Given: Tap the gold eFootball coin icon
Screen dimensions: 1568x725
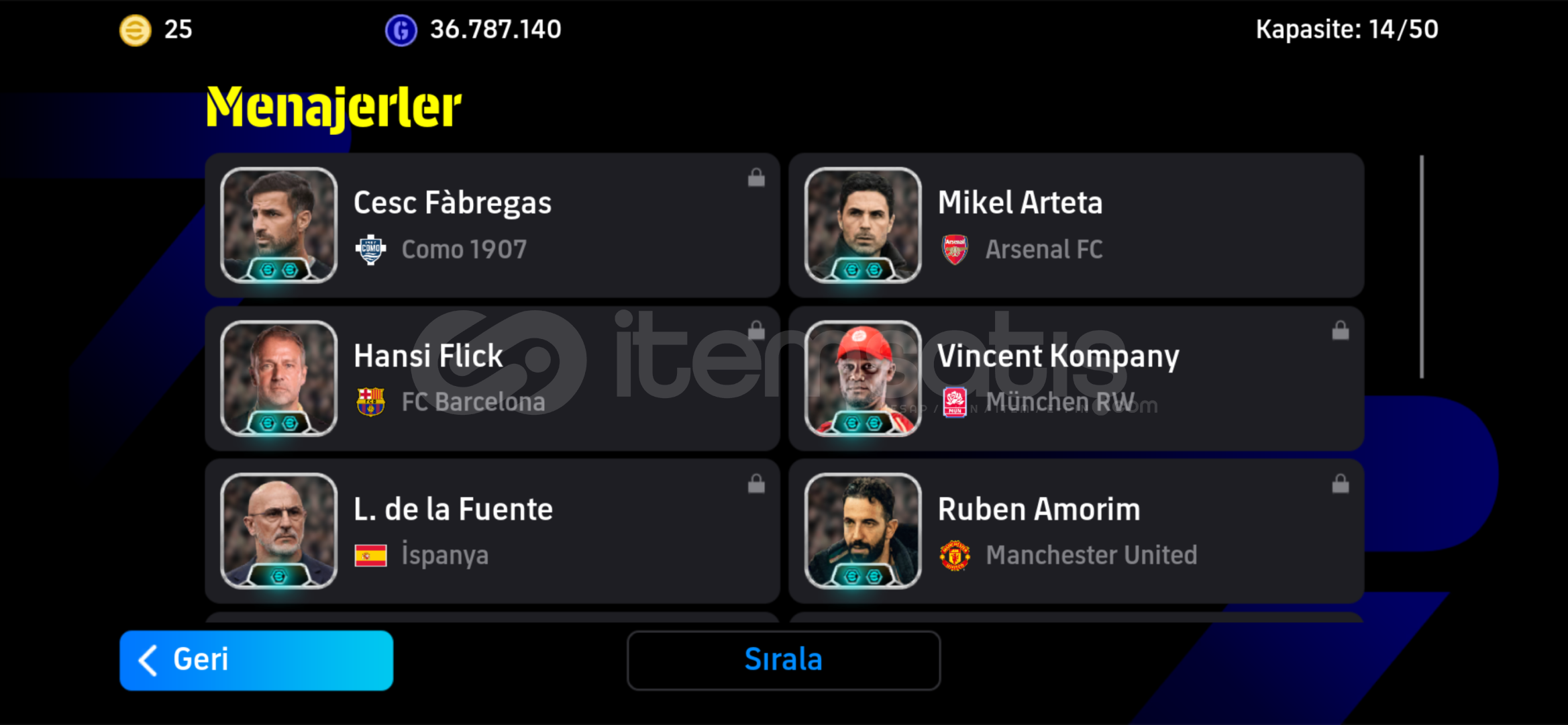Looking at the screenshot, I should 135,30.
